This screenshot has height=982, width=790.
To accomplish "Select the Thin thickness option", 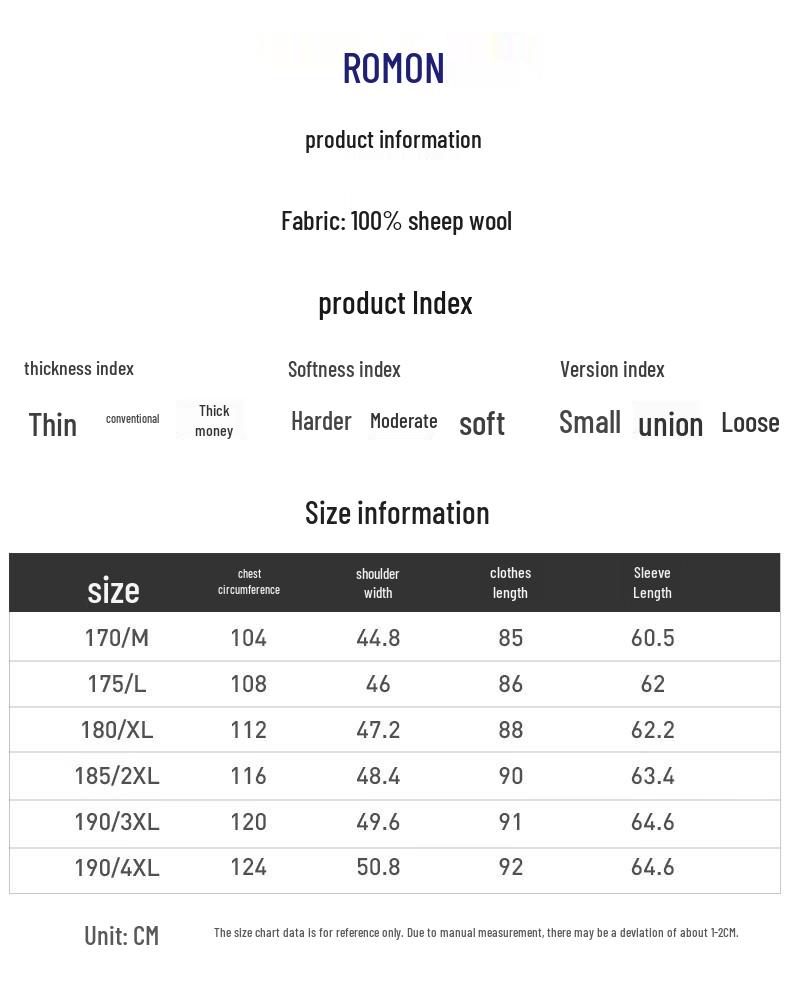I will coord(53,424).
